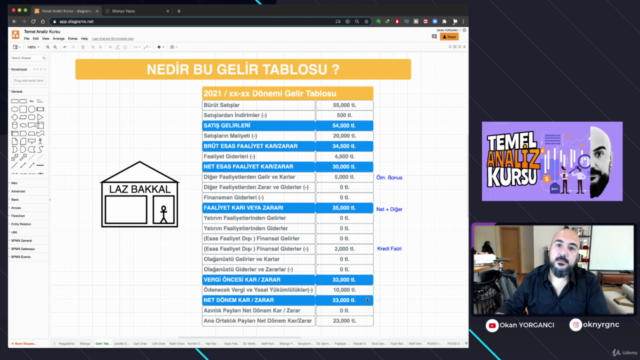Select the Text shape in General

(x=31, y=101)
